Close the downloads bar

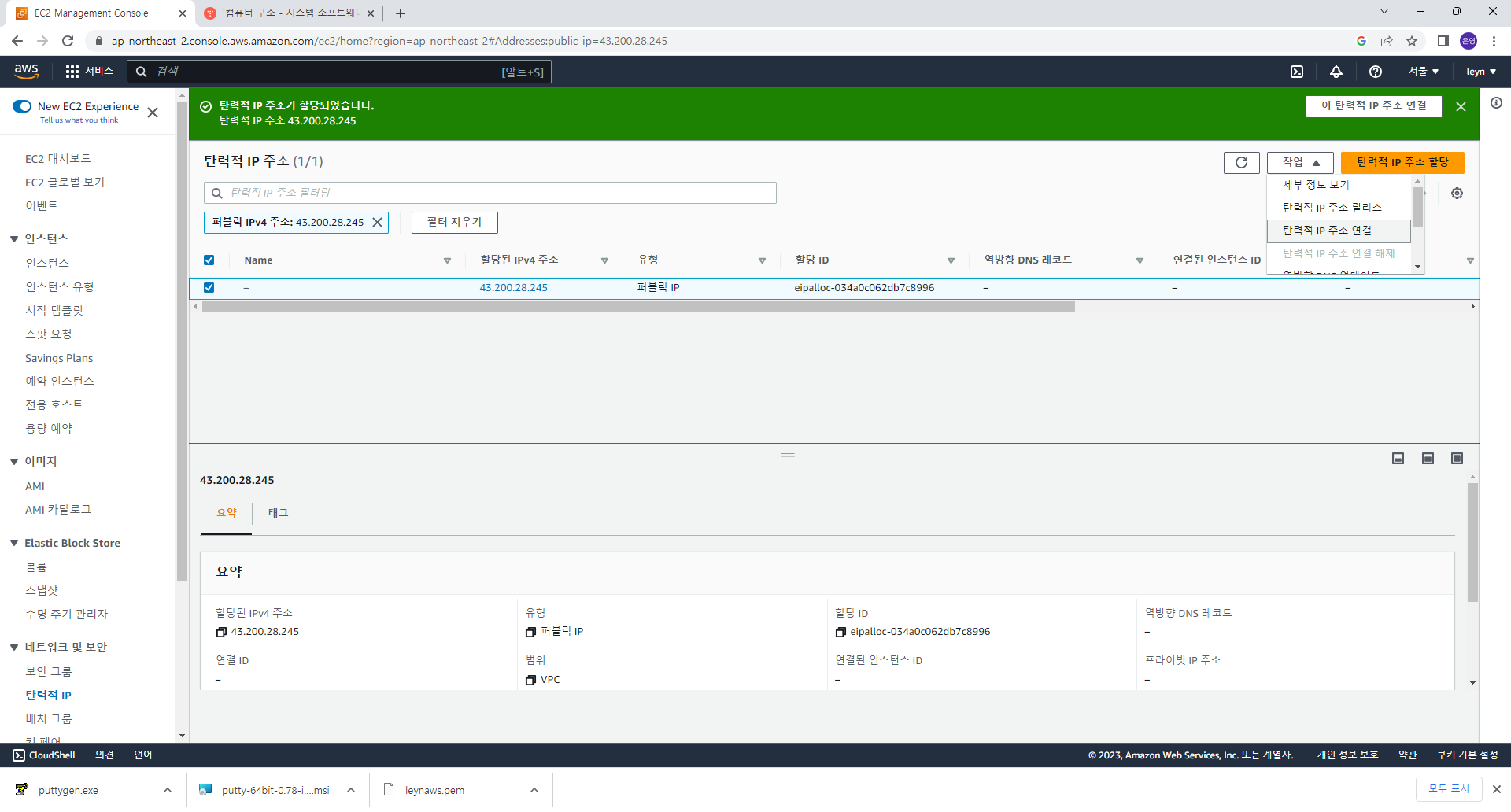pyautogui.click(x=1497, y=789)
